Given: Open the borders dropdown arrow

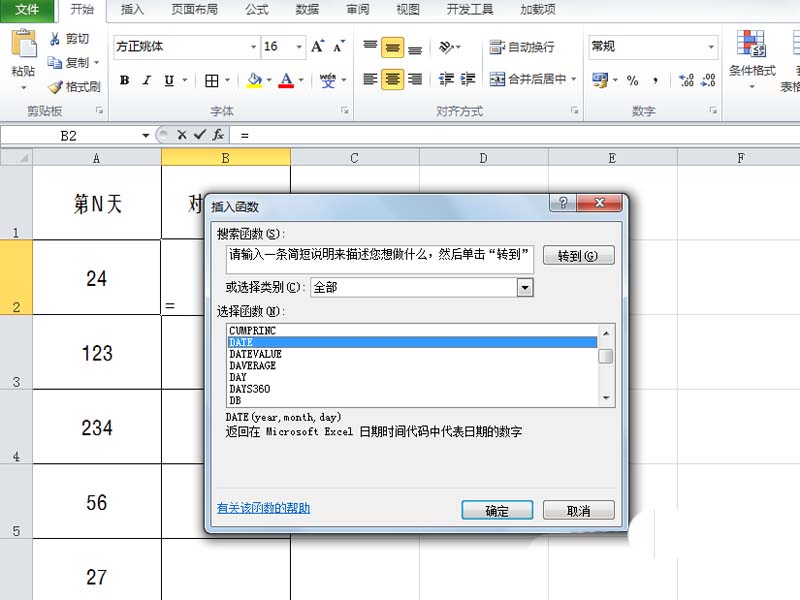Looking at the screenshot, I should pos(227,80).
